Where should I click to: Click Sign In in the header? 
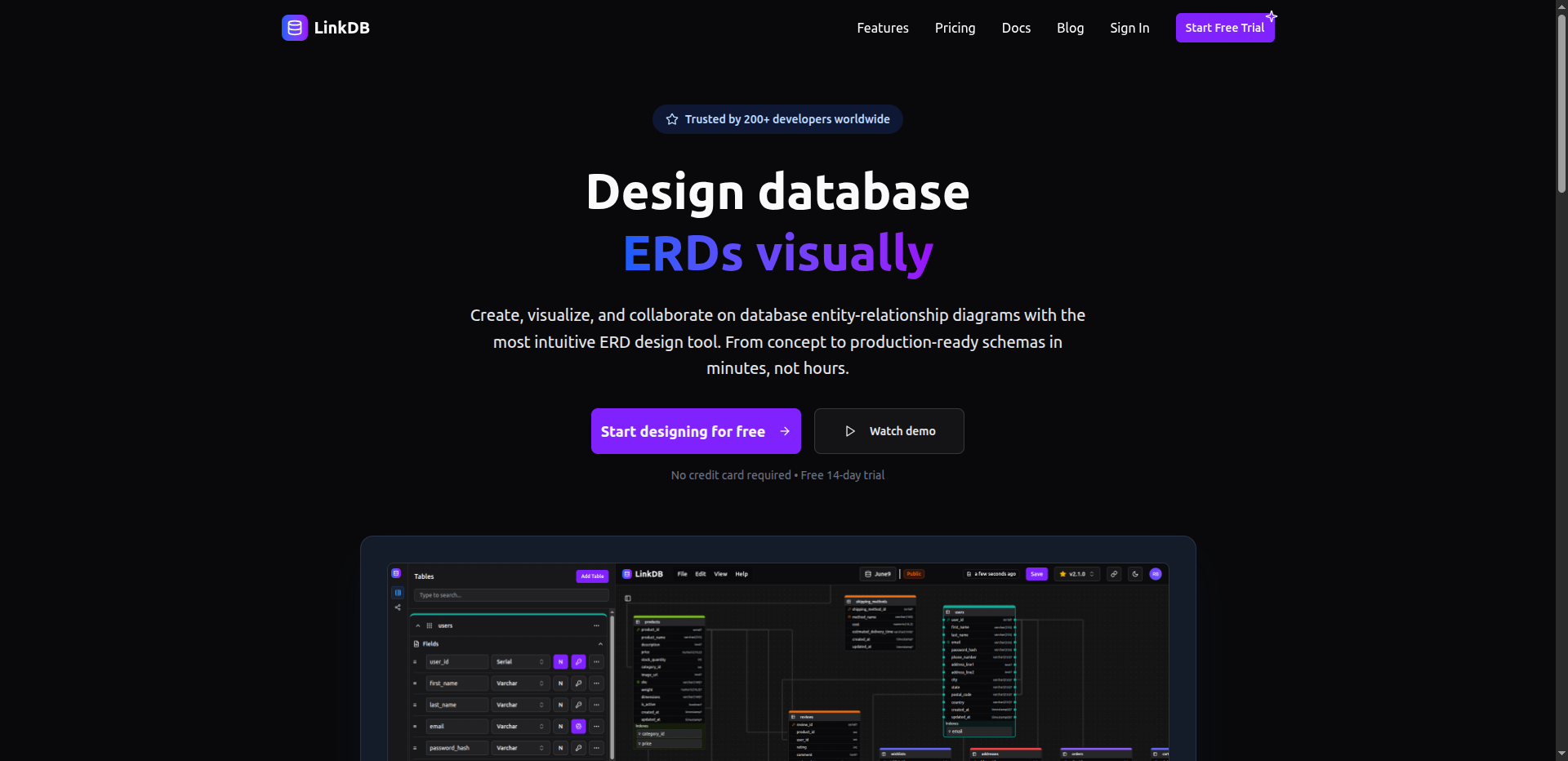pyautogui.click(x=1129, y=28)
